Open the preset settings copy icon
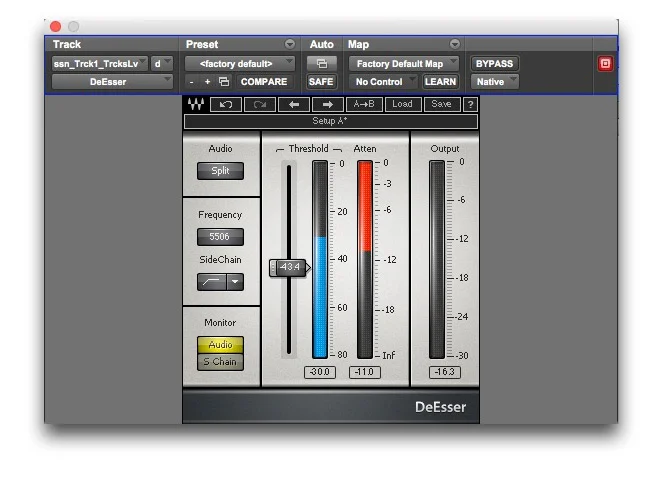 224,82
